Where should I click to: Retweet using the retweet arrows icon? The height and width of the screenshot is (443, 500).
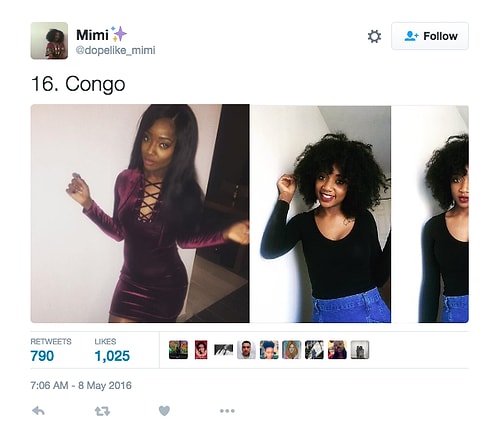[x=102, y=411]
